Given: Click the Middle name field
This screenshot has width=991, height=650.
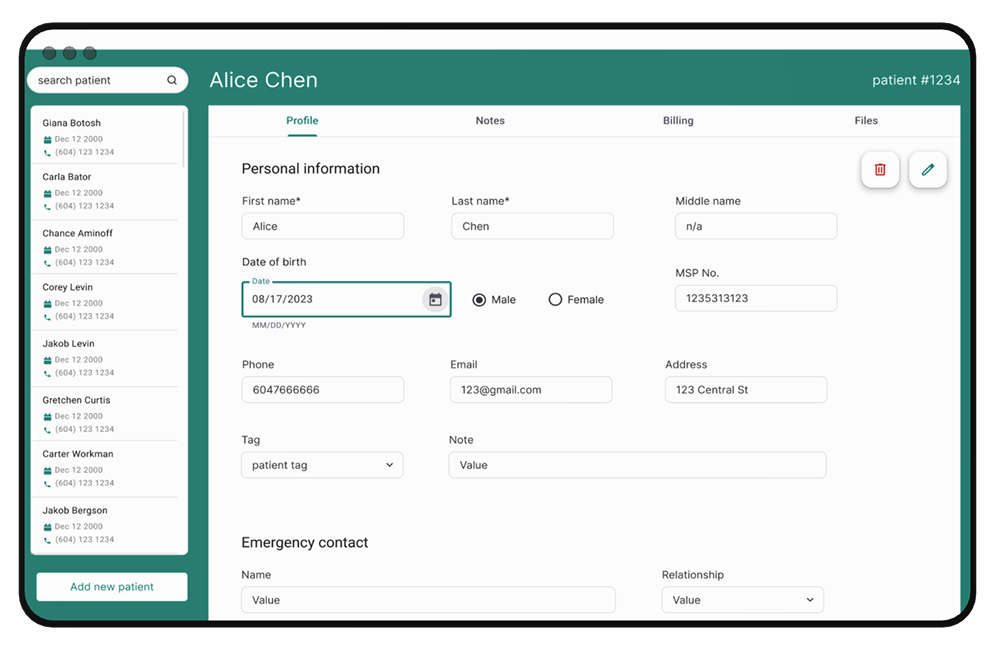Looking at the screenshot, I should point(756,226).
